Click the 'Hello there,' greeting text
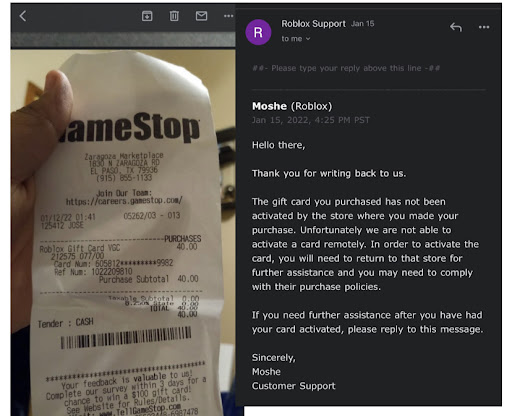 coord(278,145)
